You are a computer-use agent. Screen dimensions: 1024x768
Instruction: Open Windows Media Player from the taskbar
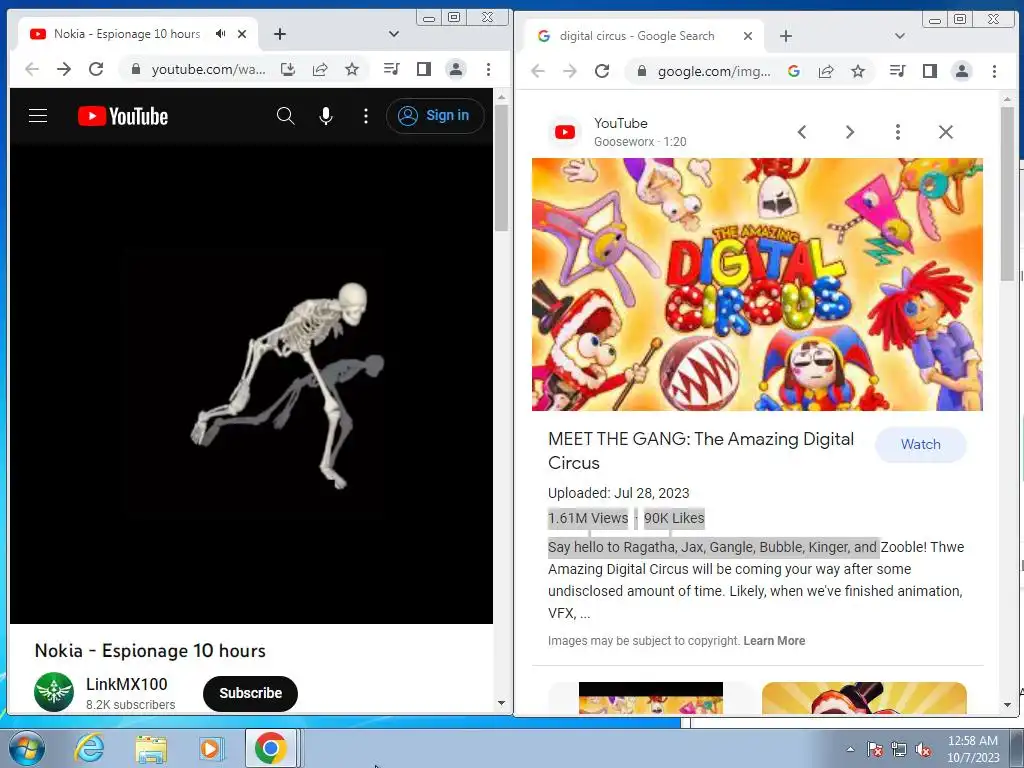tap(211, 749)
